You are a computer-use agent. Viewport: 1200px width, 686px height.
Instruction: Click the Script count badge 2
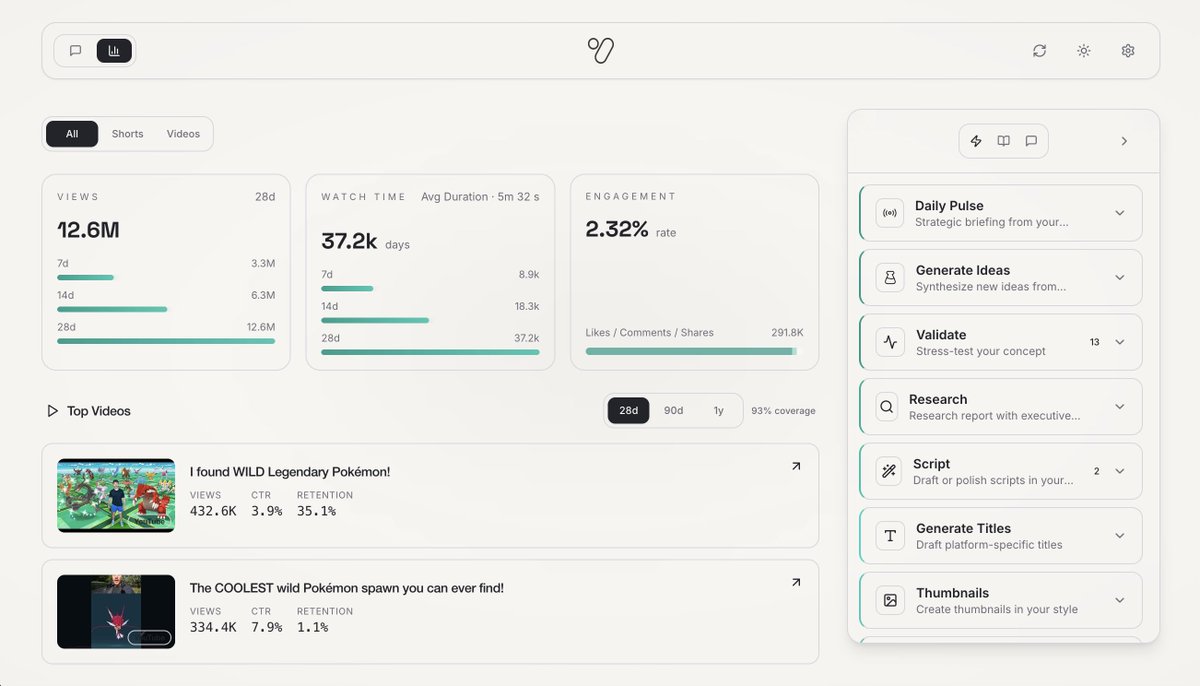coord(1097,471)
